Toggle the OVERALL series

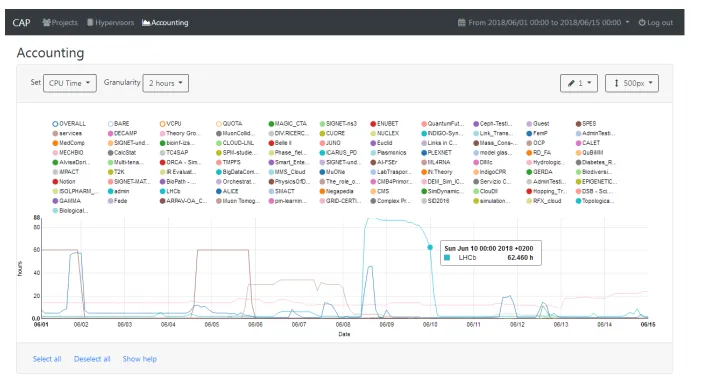coord(69,123)
